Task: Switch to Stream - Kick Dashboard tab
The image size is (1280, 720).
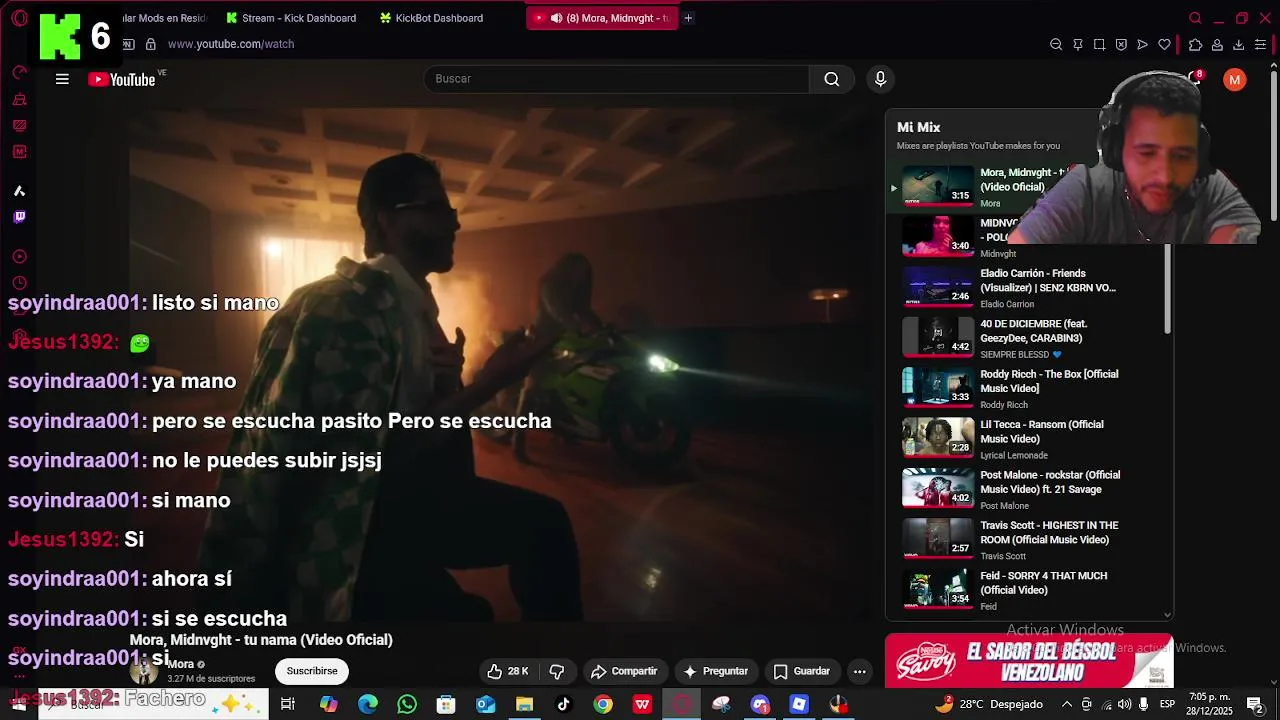Action: [291, 18]
